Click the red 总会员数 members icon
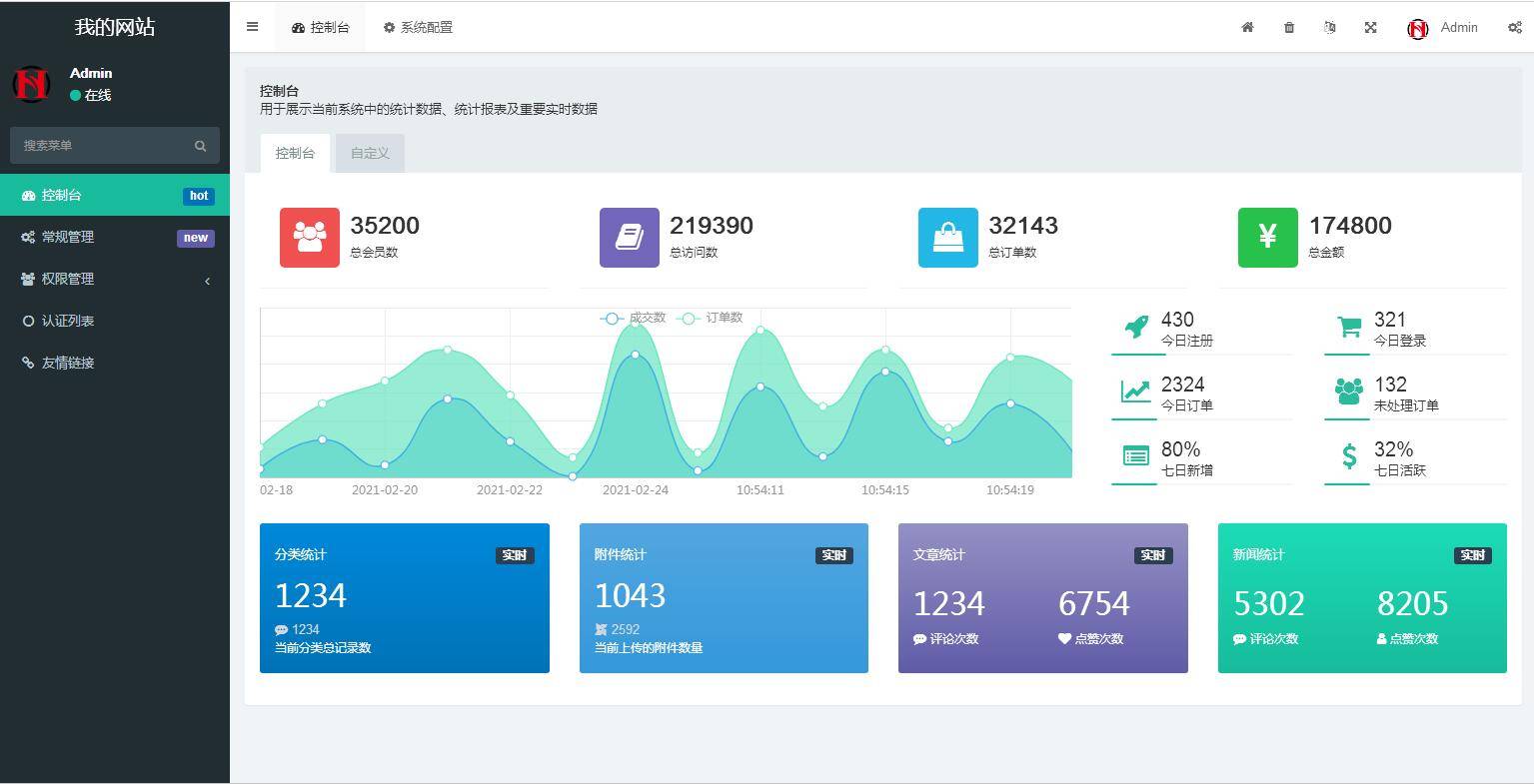Image resolution: width=1534 pixels, height=784 pixels. click(310, 238)
